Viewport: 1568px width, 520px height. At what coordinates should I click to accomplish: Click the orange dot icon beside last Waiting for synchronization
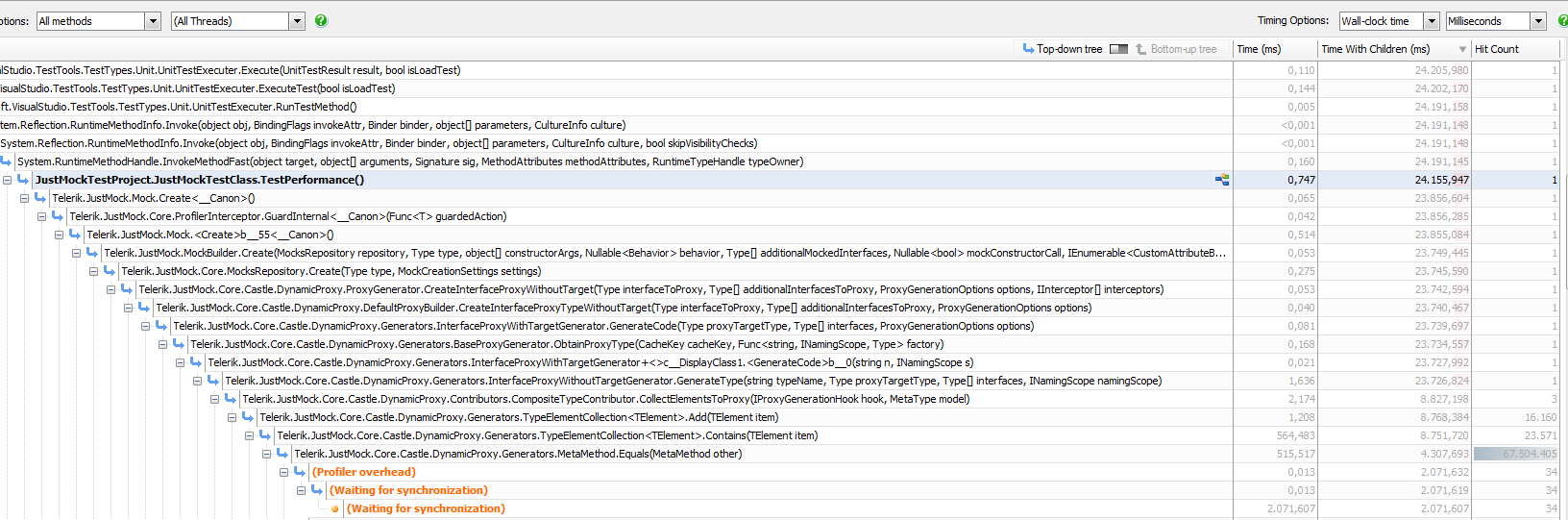[334, 509]
